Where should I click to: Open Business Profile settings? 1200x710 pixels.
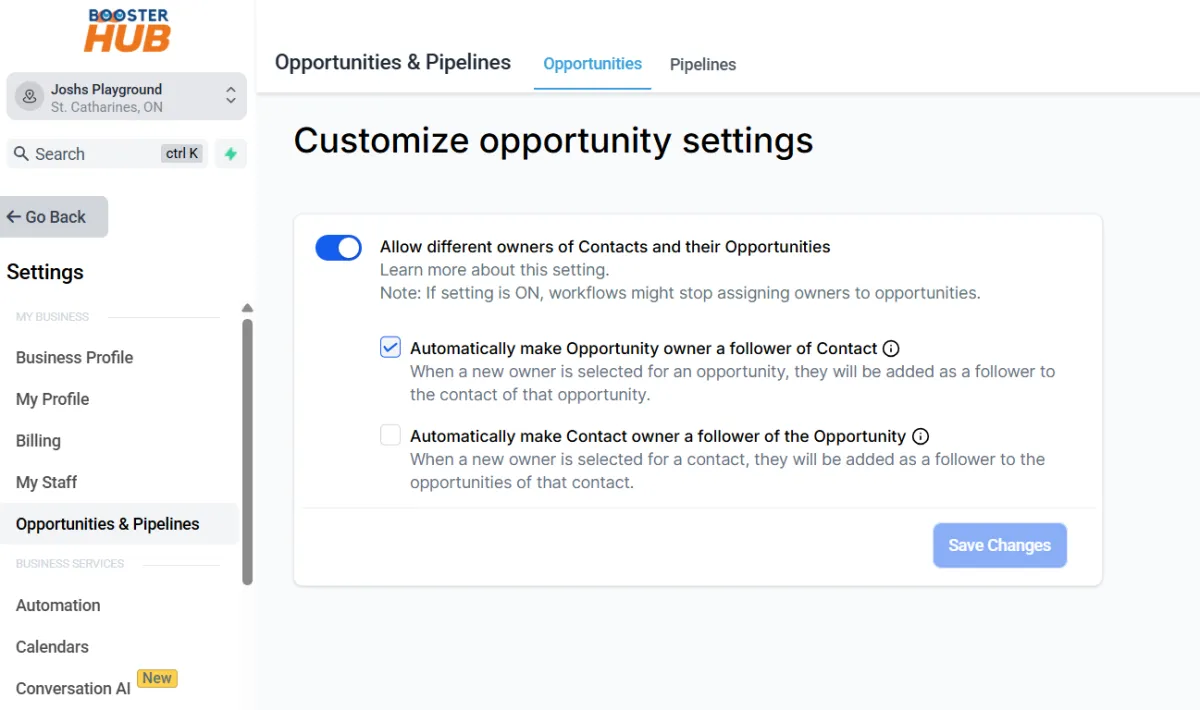tap(74, 358)
